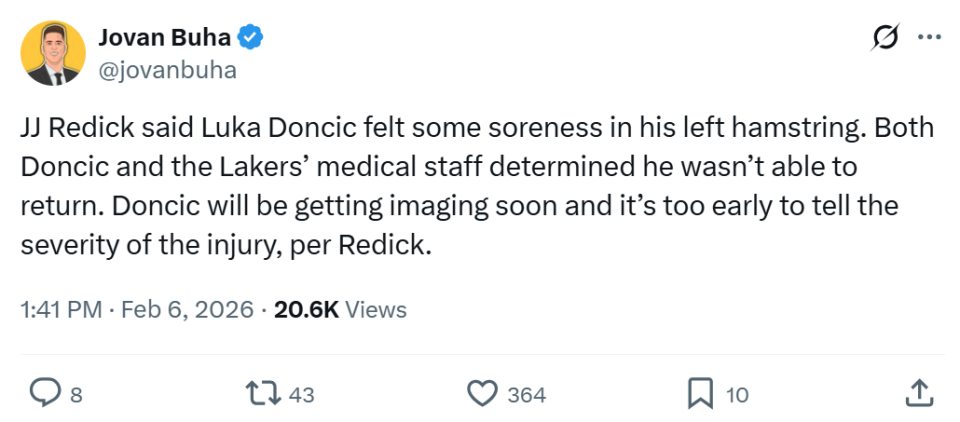Click the 364 likes count
This screenshot has width=960, height=422.
526,395
